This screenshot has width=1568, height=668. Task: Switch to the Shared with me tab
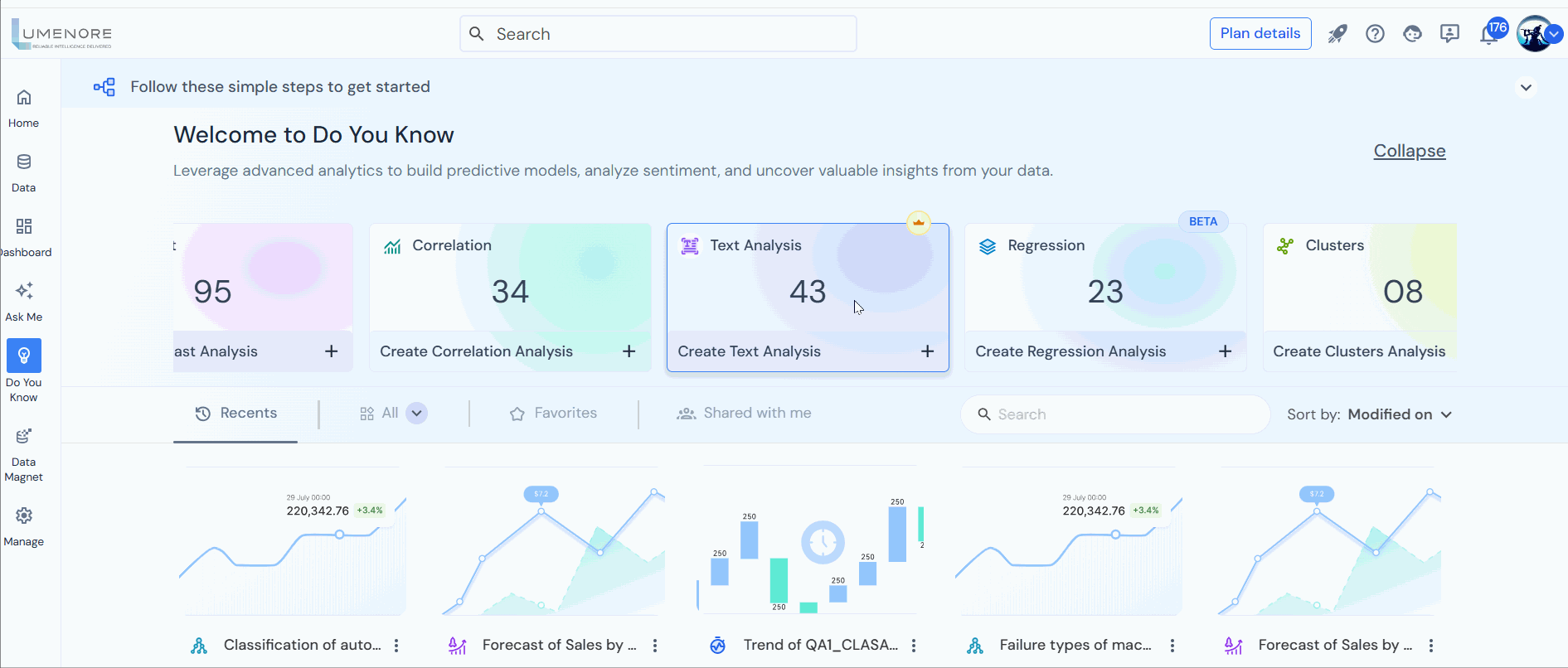(x=744, y=413)
